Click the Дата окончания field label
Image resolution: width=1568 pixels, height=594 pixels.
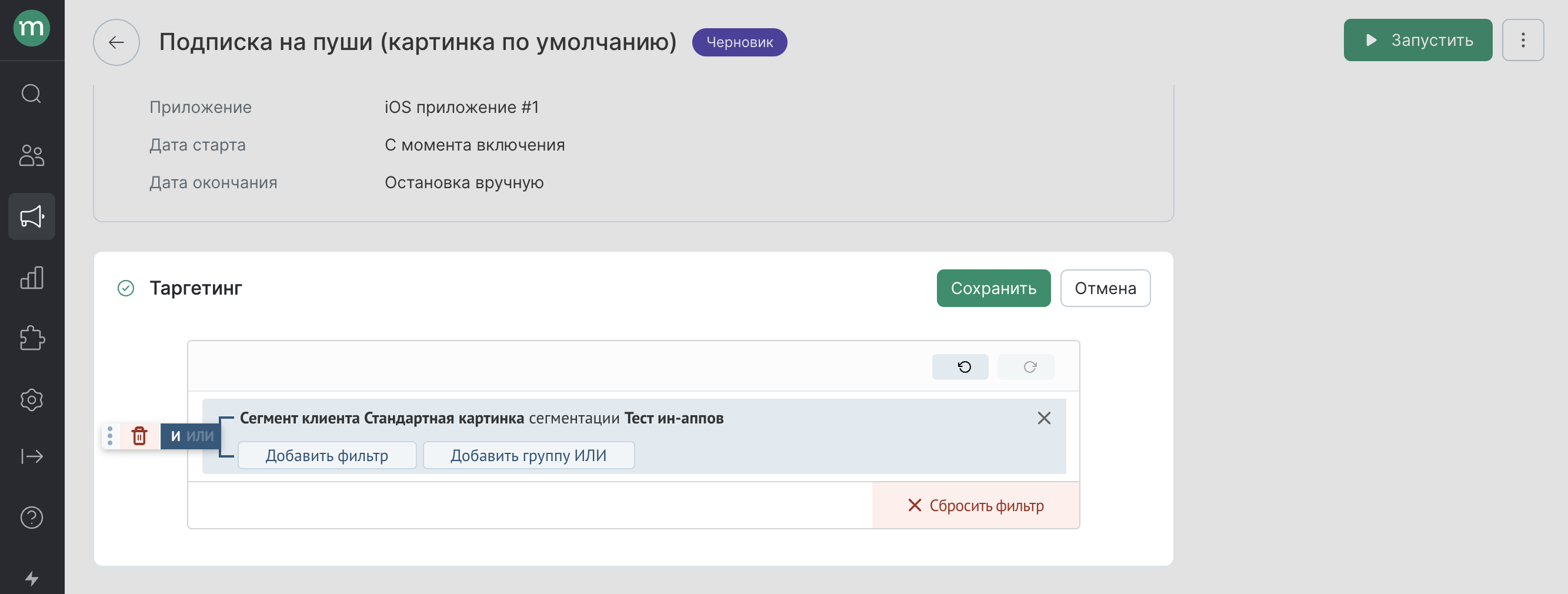[x=213, y=182]
